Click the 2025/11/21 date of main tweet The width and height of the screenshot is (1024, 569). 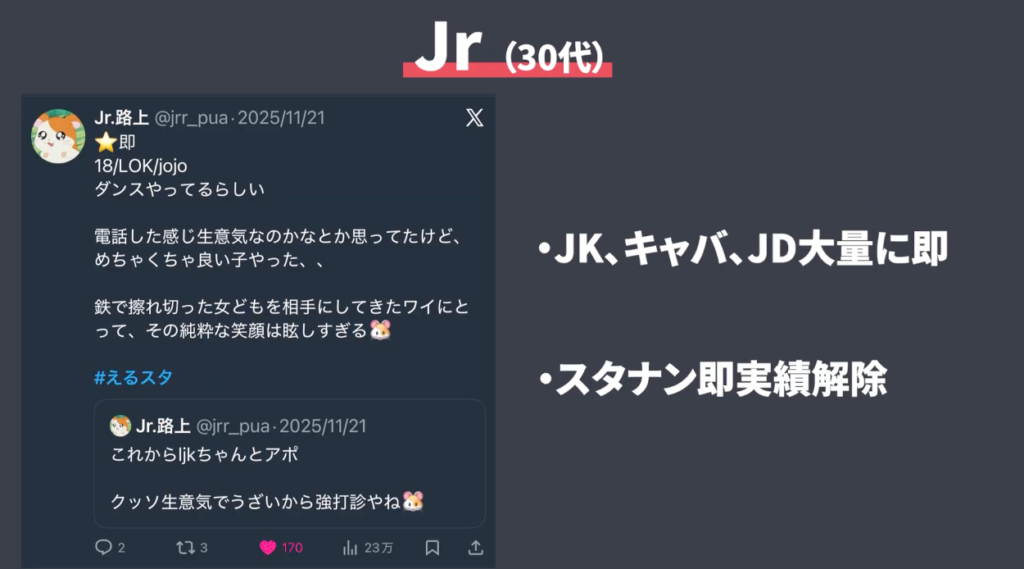click(281, 118)
